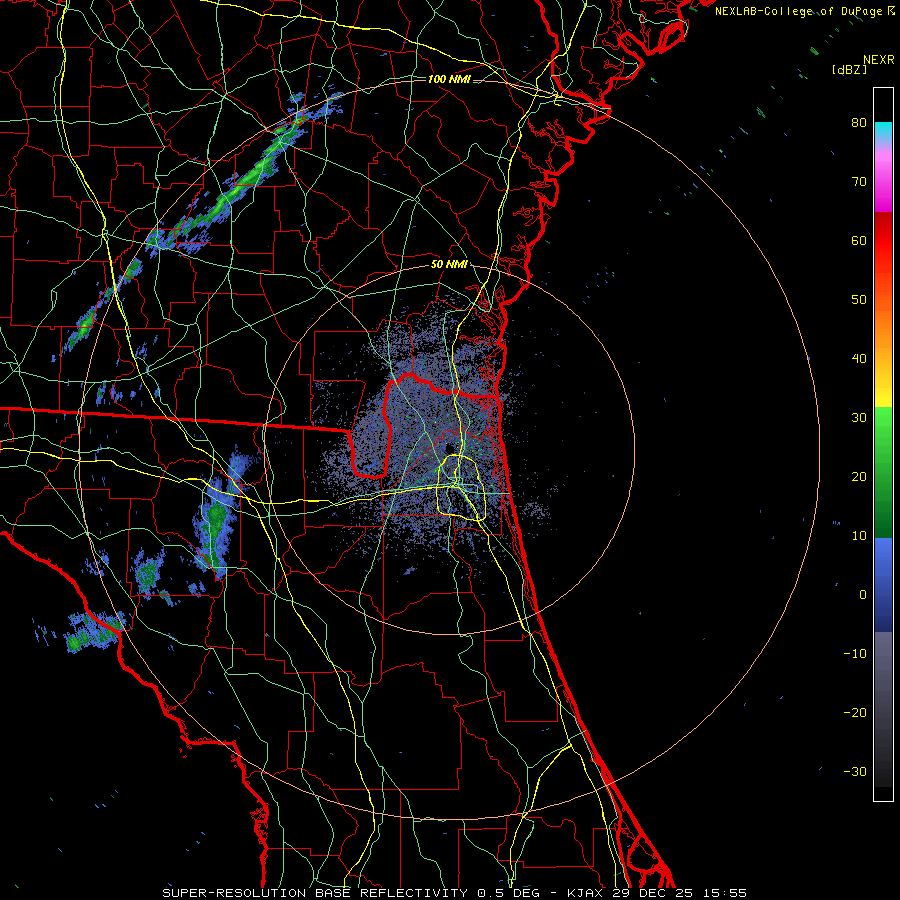Click the Super-Resolution Base Reflectivity caption
900x900 pixels.
click(454, 893)
